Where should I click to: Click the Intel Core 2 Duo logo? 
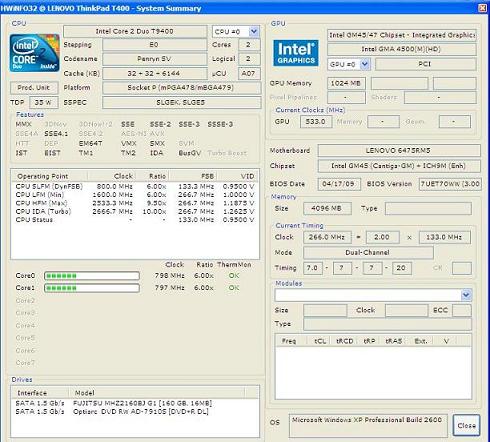coord(34,53)
